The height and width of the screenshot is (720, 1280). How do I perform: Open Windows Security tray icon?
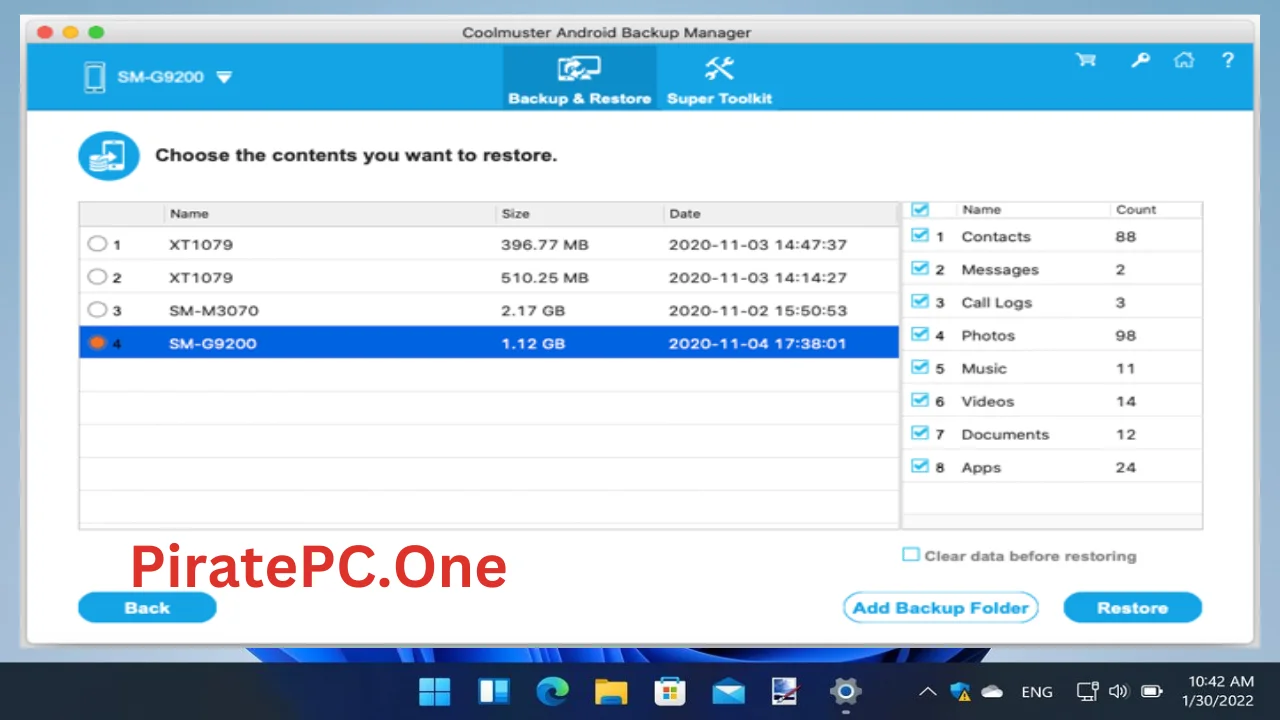tap(961, 691)
